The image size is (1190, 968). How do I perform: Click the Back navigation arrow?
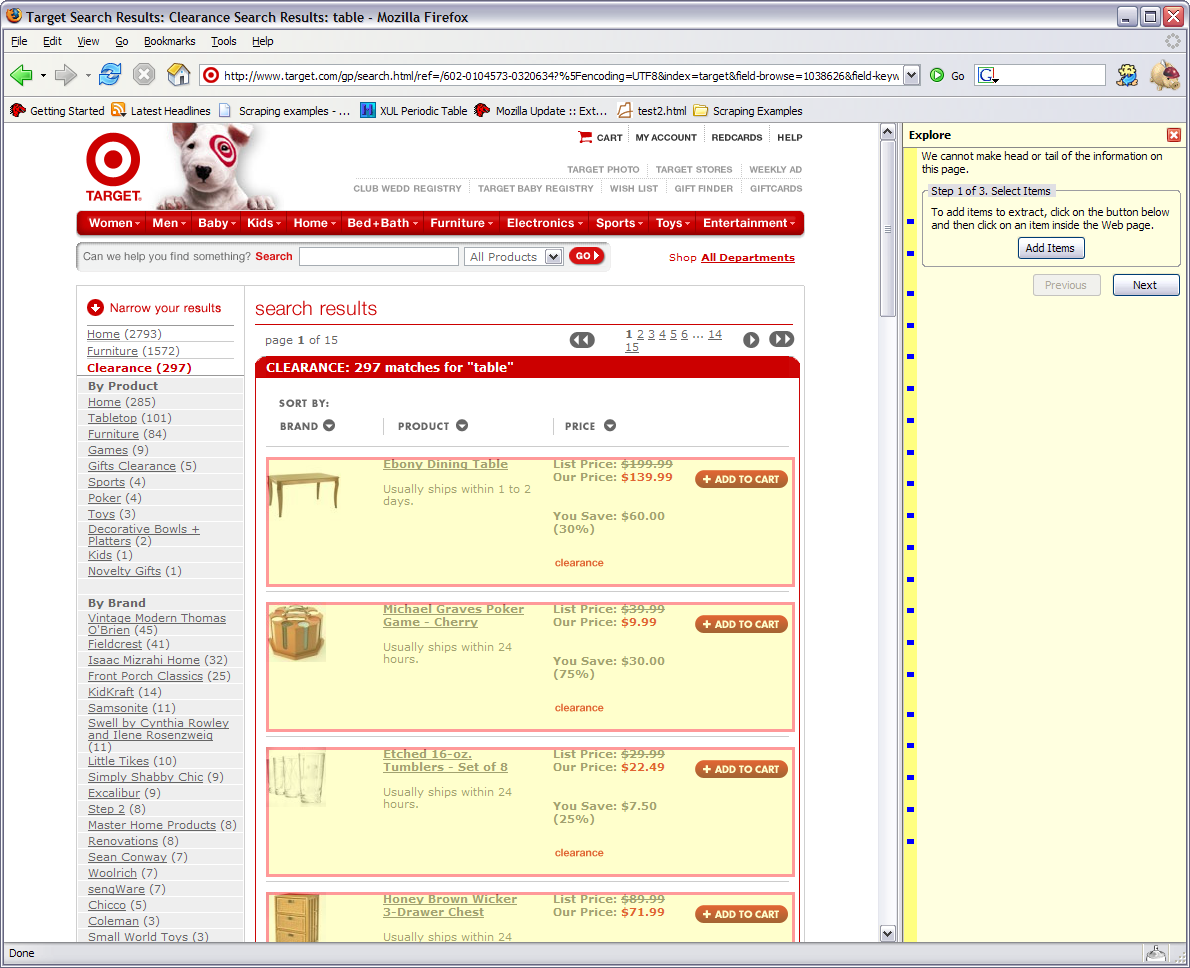click(21, 75)
